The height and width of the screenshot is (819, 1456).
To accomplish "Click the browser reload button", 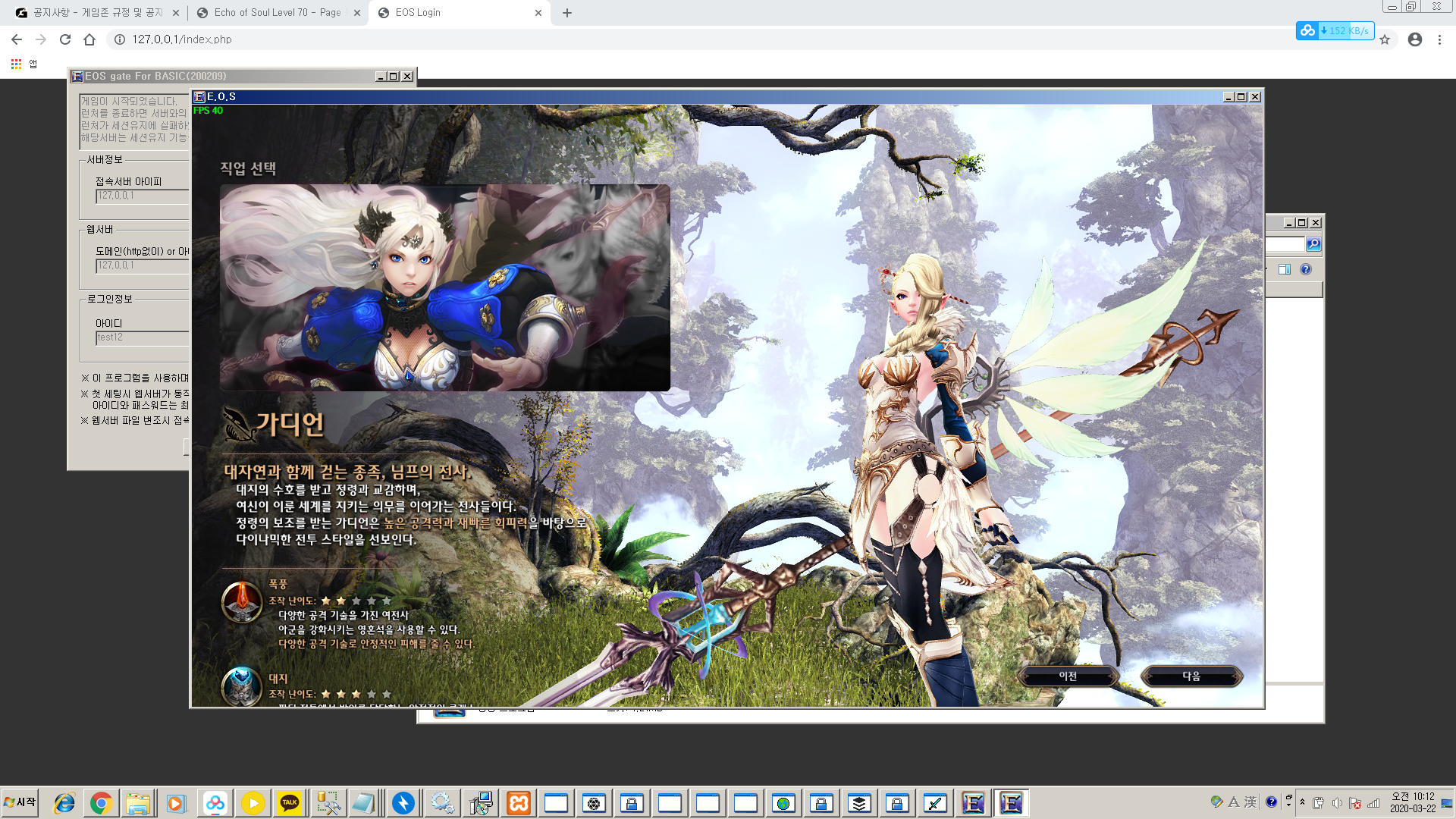I will pos(65,39).
